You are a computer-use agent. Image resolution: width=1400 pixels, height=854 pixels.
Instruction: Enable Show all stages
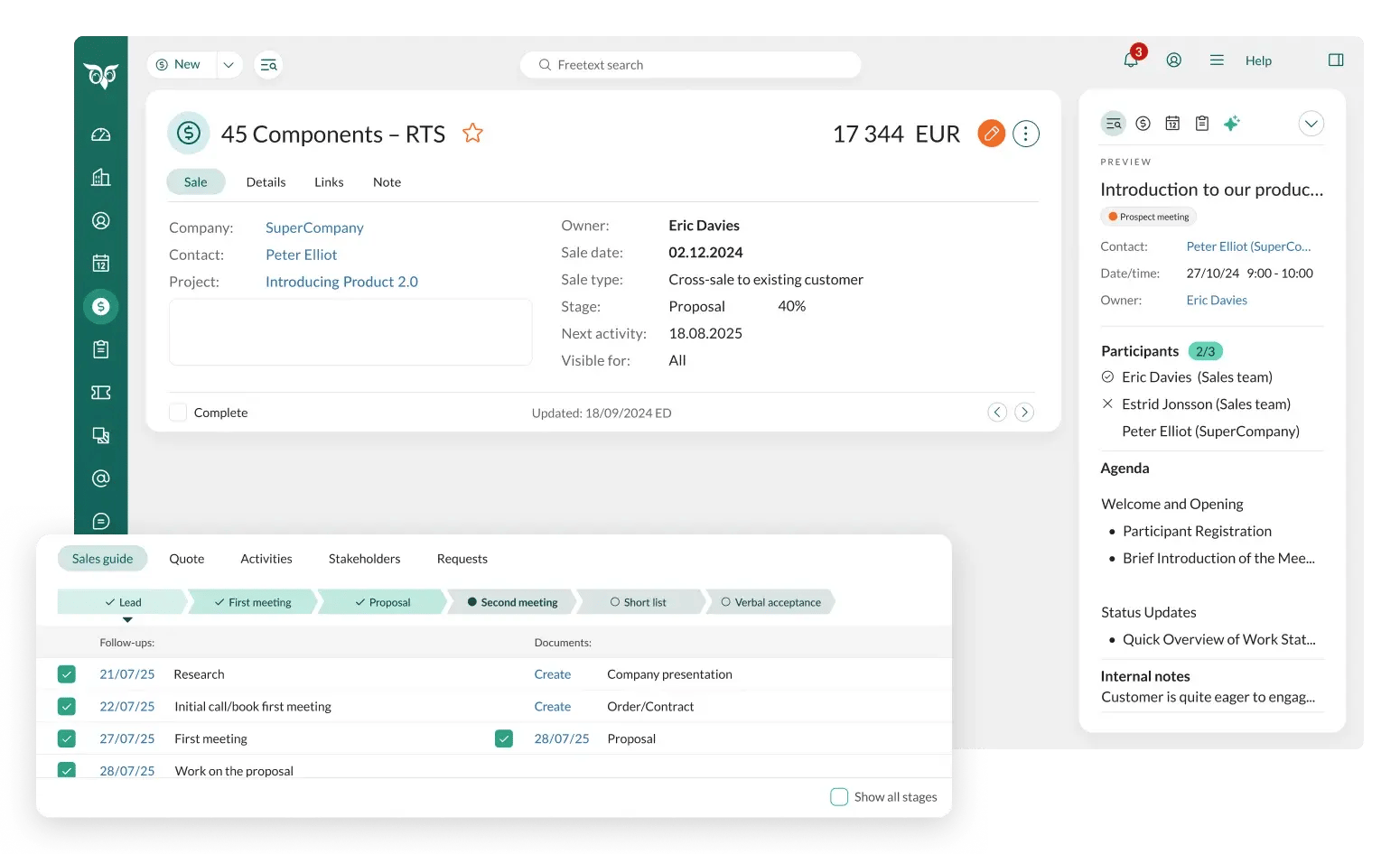[x=839, y=796]
